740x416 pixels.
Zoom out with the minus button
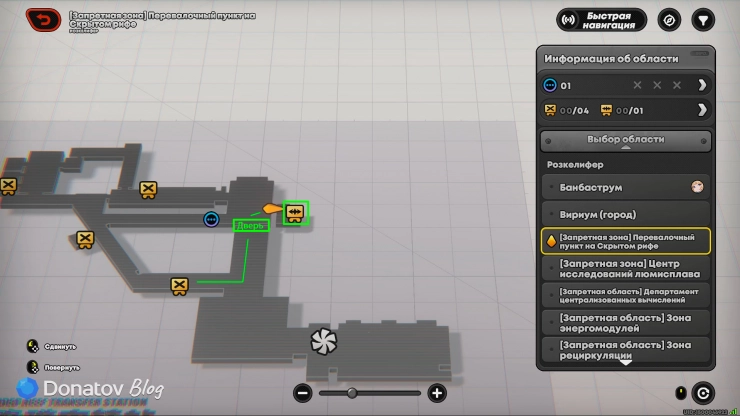(x=303, y=393)
